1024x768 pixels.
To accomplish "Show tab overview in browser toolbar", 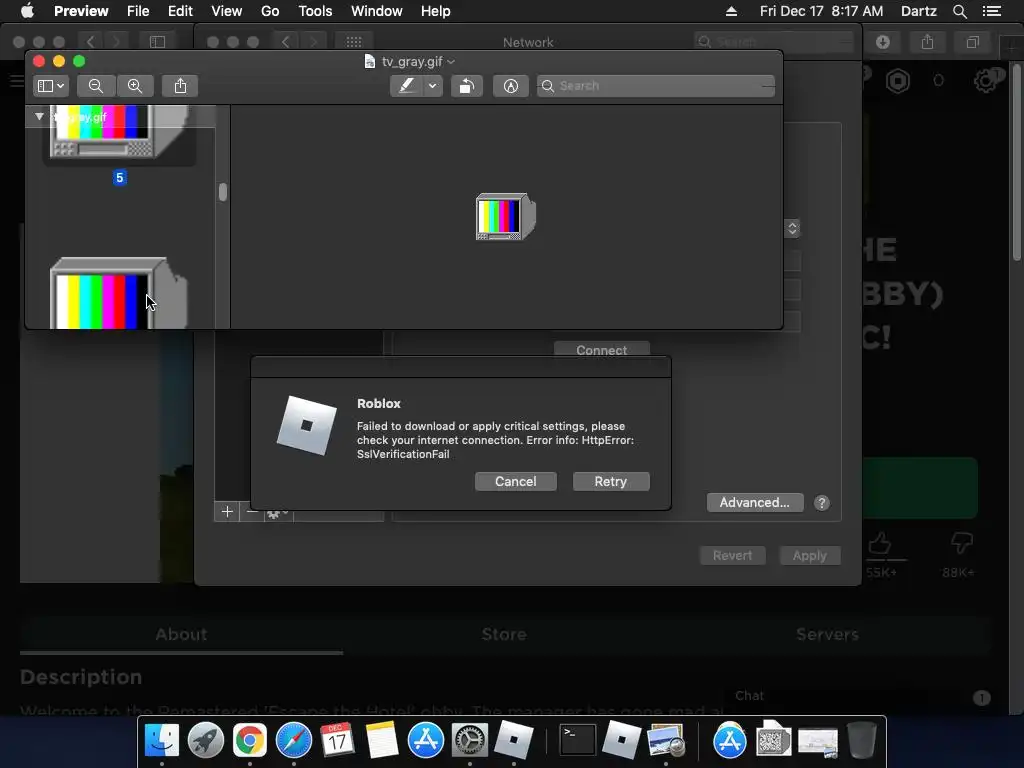I will coord(972,42).
